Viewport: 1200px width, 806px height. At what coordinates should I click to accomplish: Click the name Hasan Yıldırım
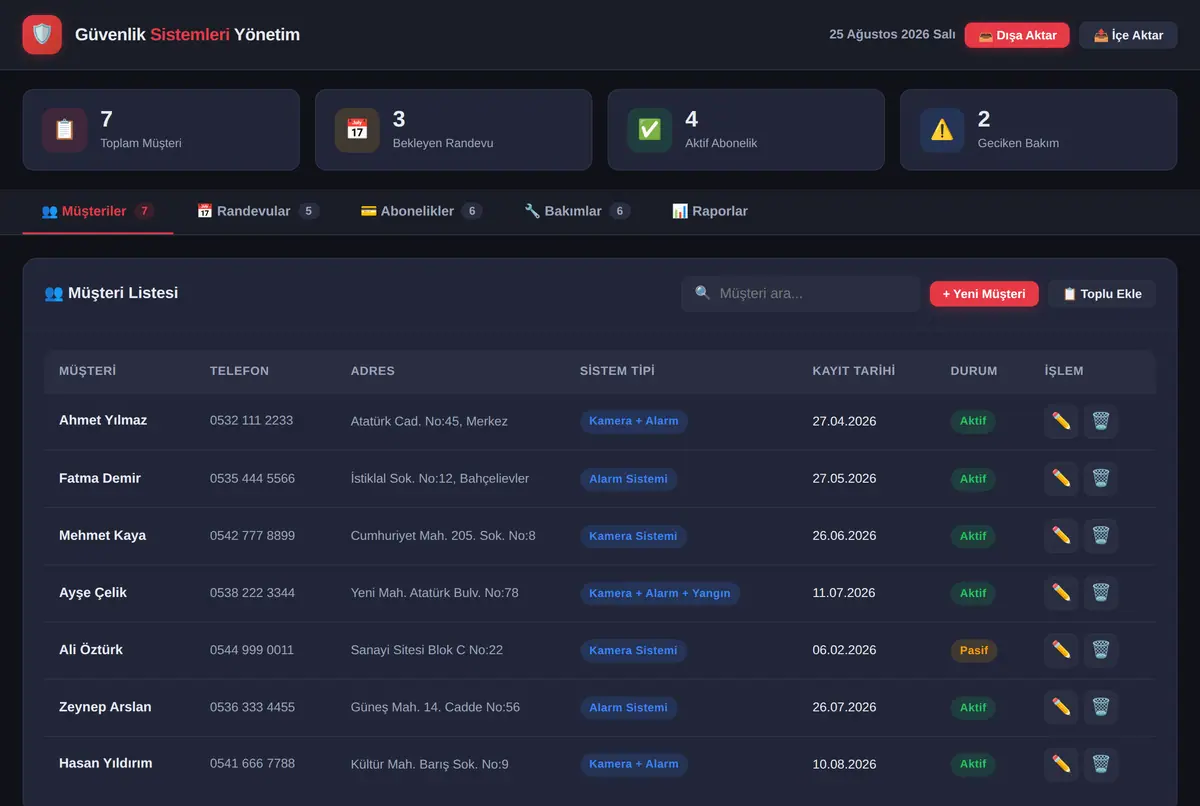(106, 764)
